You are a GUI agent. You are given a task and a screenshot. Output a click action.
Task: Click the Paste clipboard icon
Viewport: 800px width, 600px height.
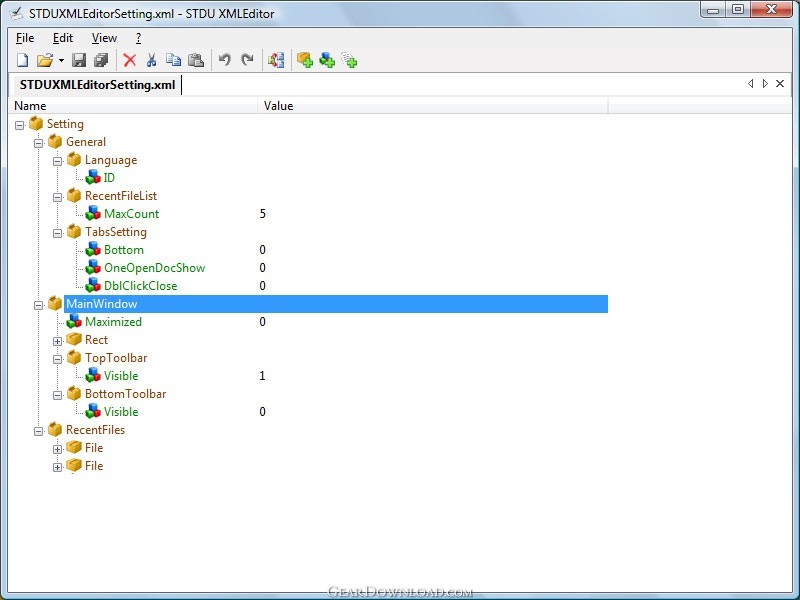(x=196, y=60)
